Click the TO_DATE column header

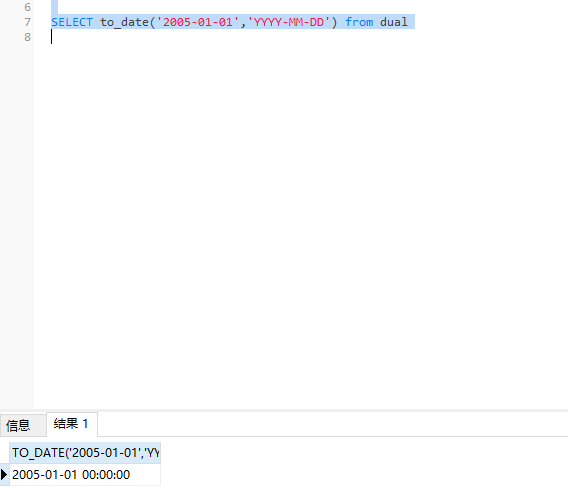[85, 453]
